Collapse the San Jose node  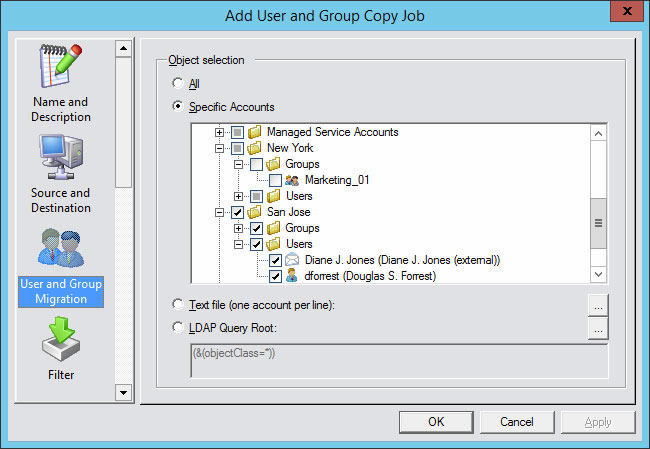[219, 212]
